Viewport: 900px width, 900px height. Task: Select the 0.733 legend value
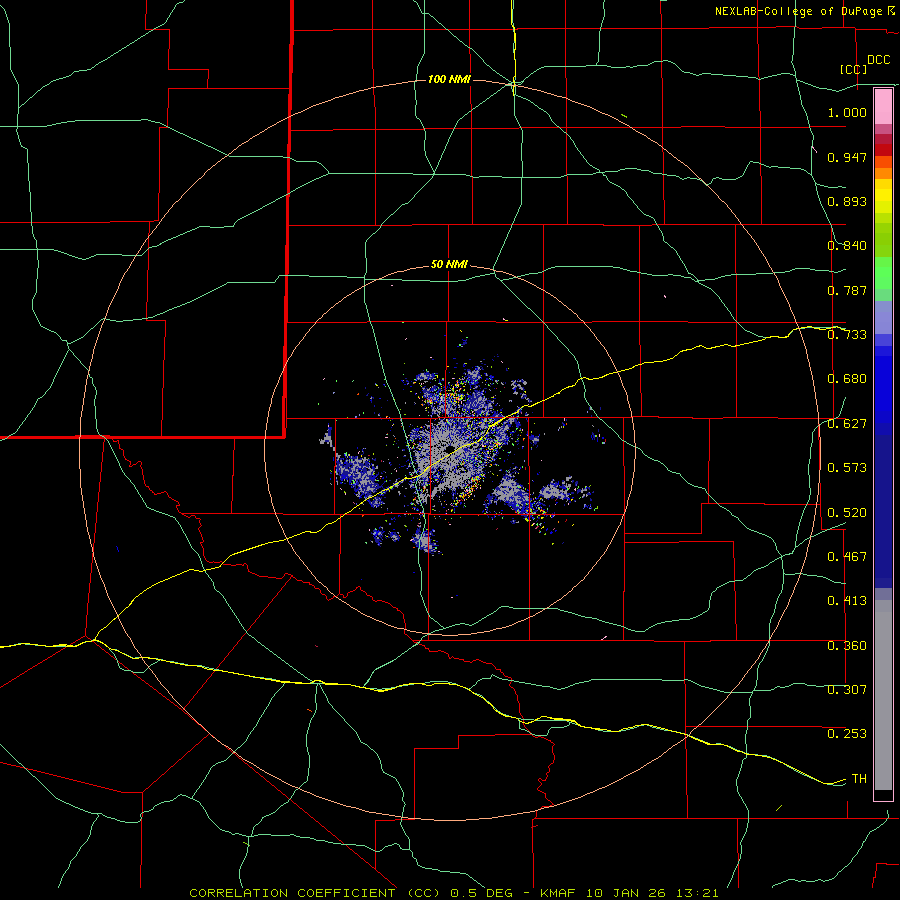tap(847, 335)
